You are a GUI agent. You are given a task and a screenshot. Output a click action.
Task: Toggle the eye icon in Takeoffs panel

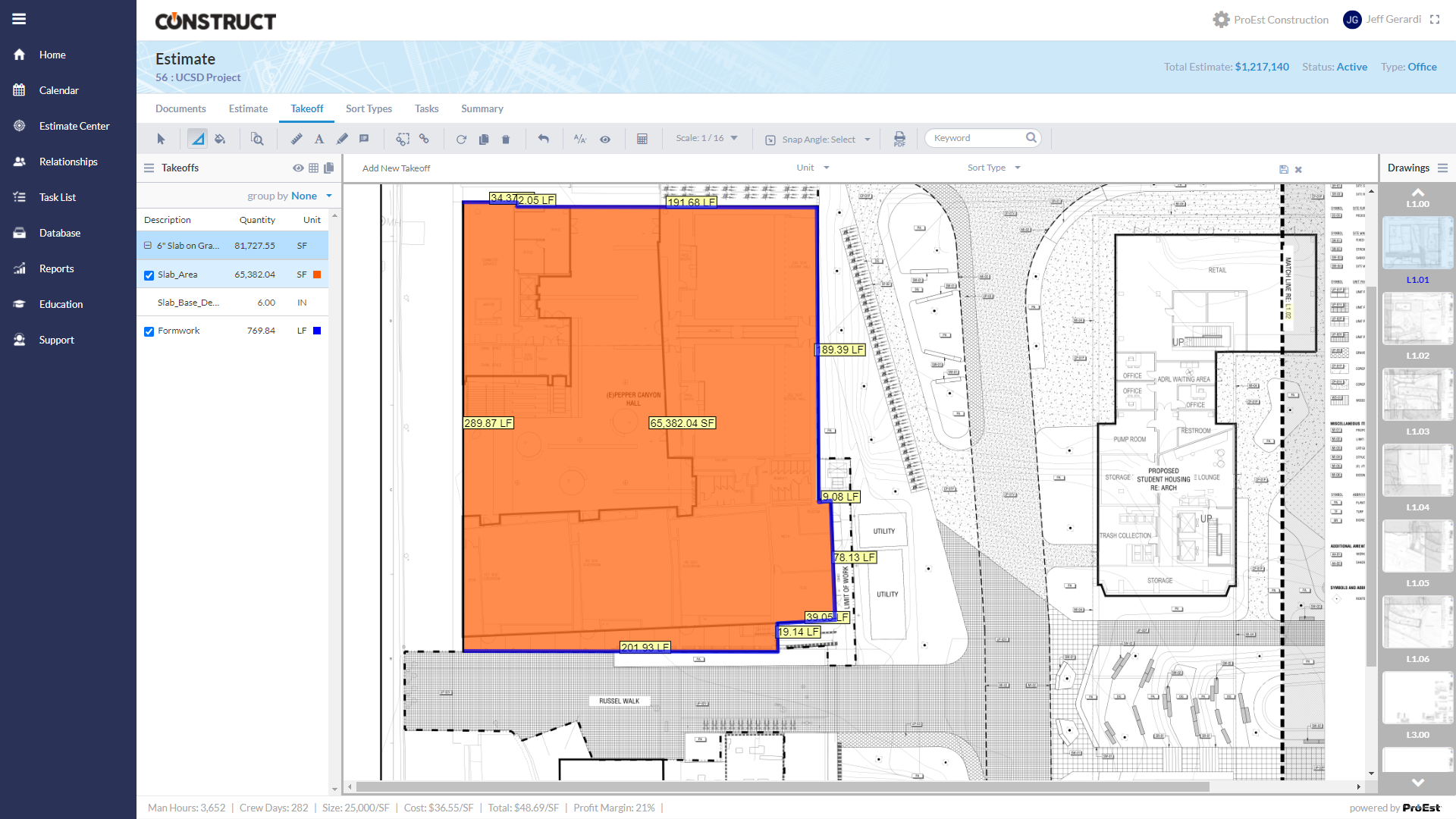coord(298,168)
